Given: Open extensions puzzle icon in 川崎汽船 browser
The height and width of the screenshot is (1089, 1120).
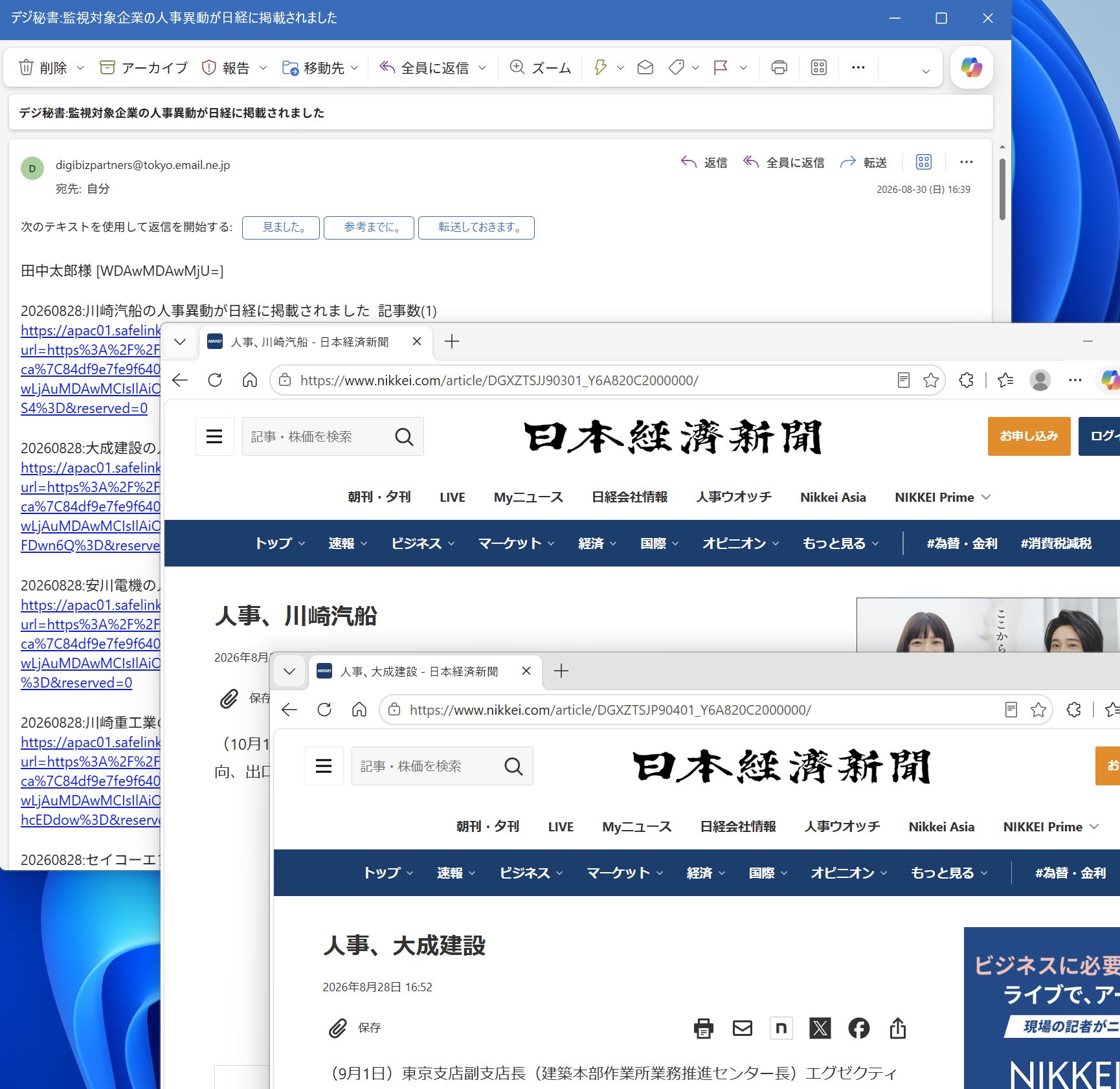Looking at the screenshot, I should point(967,380).
